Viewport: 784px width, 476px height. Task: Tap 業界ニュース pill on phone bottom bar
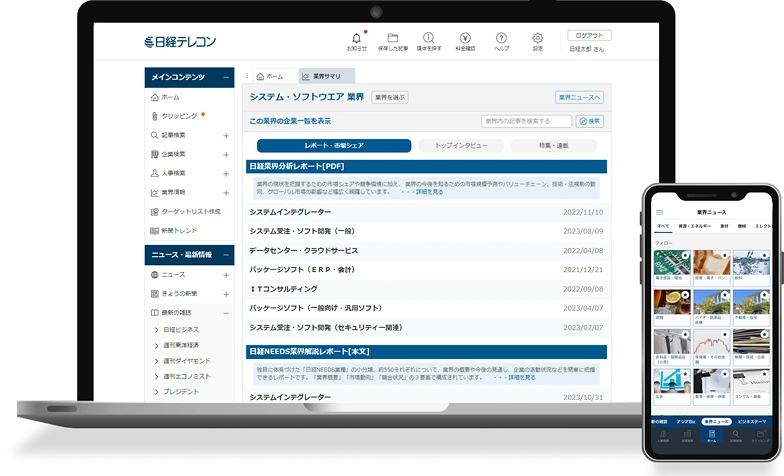pos(716,422)
